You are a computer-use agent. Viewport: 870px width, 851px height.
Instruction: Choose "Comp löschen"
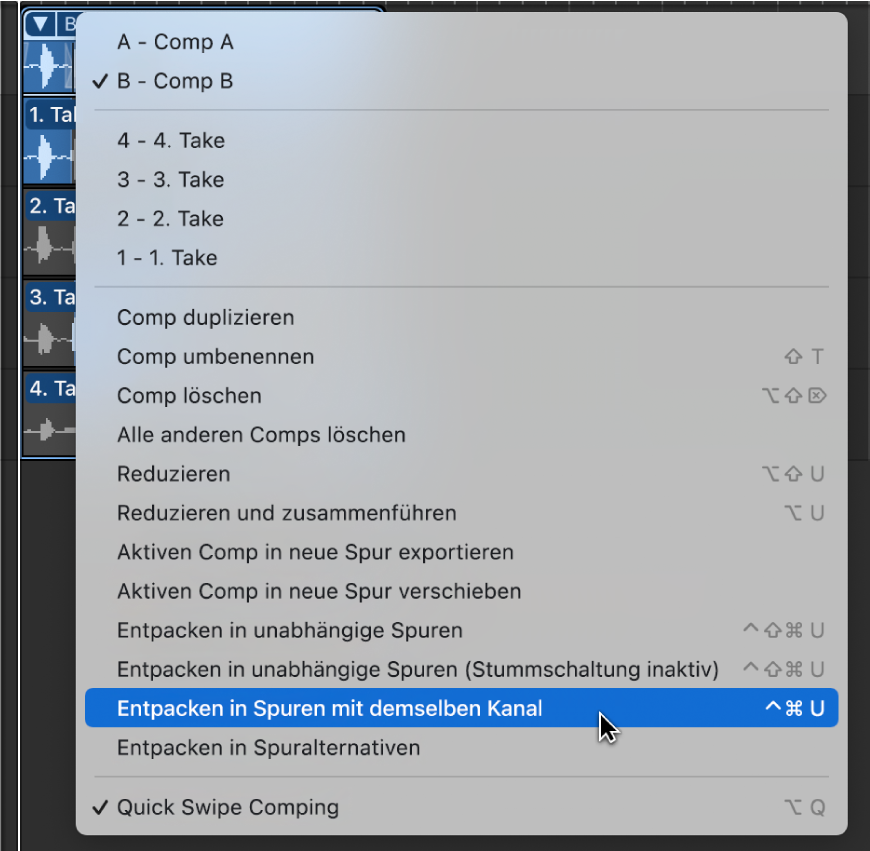pyautogui.click(x=189, y=395)
